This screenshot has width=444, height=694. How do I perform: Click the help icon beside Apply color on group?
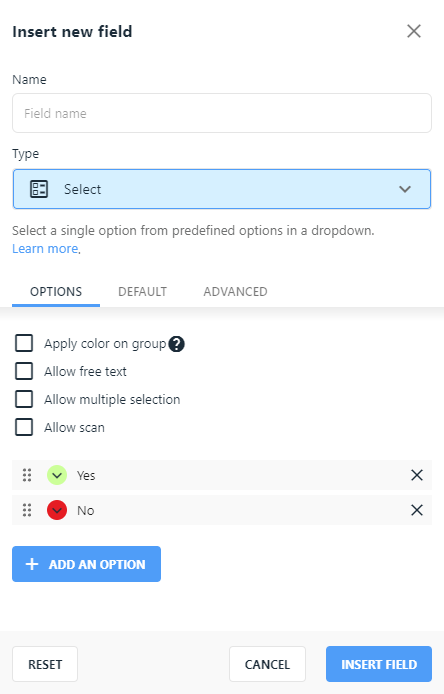[177, 344]
